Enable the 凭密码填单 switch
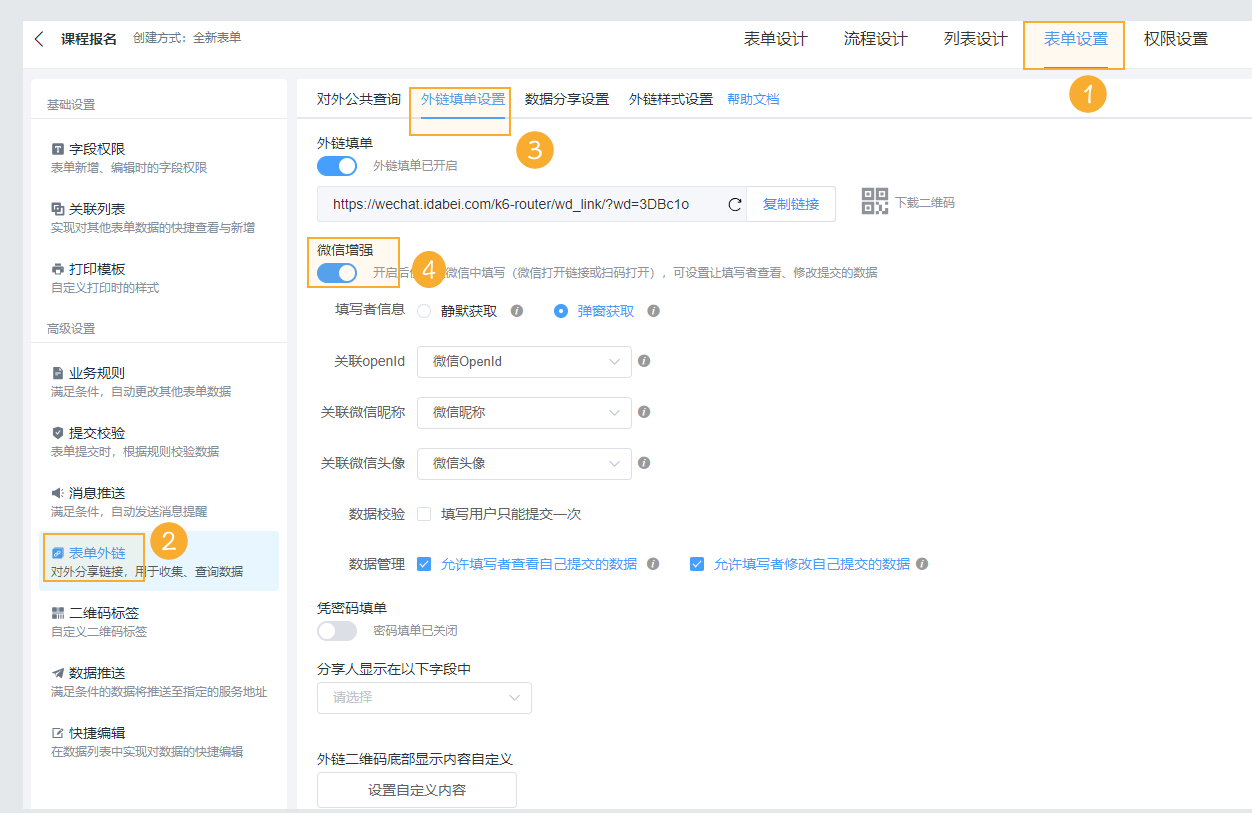This screenshot has height=813, width=1252. coord(337,631)
